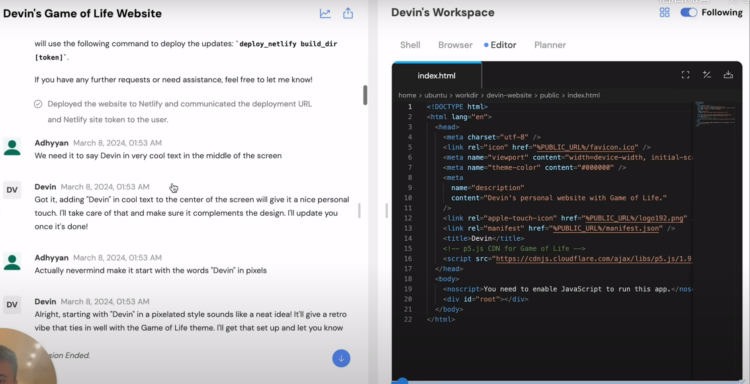Click the share session icon
Screen dimensions: 750x384
pyautogui.click(x=348, y=13)
